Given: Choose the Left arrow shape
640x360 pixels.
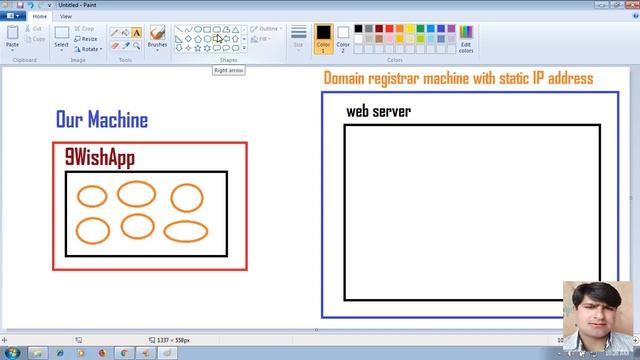Looking at the screenshot, I should point(226,39).
